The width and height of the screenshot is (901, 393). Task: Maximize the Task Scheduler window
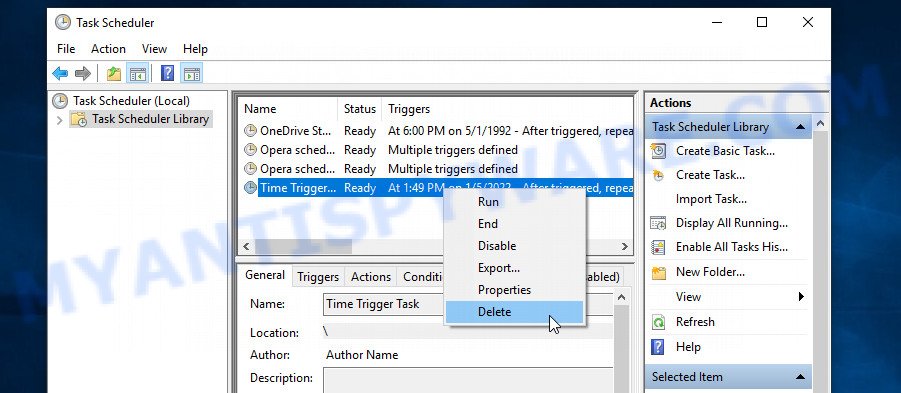click(762, 22)
